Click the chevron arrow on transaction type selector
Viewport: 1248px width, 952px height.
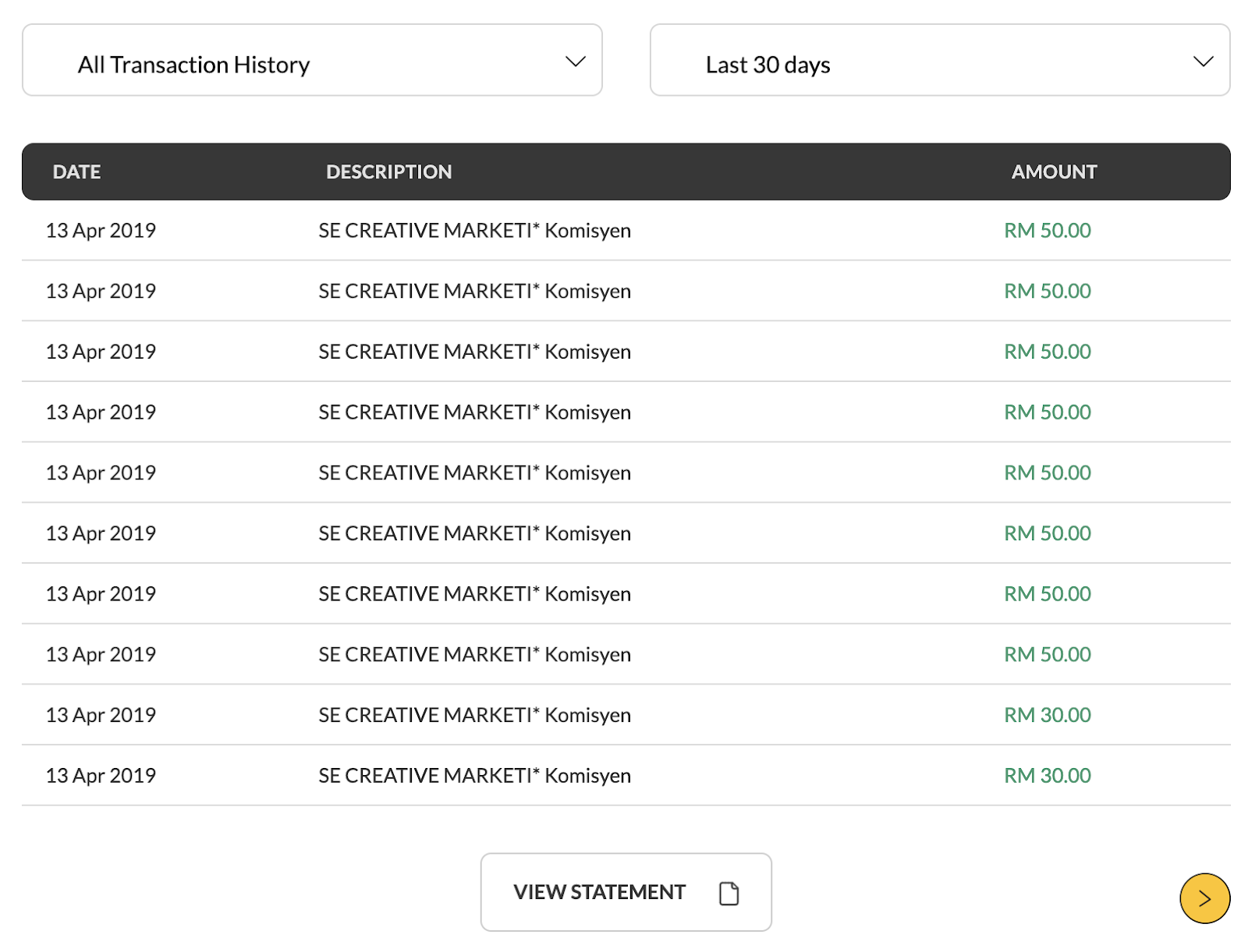(x=575, y=62)
